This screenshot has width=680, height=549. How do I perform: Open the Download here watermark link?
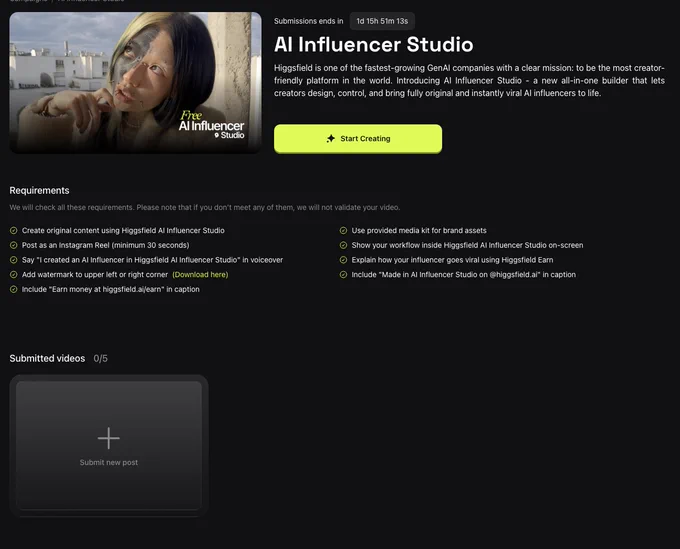(x=200, y=274)
